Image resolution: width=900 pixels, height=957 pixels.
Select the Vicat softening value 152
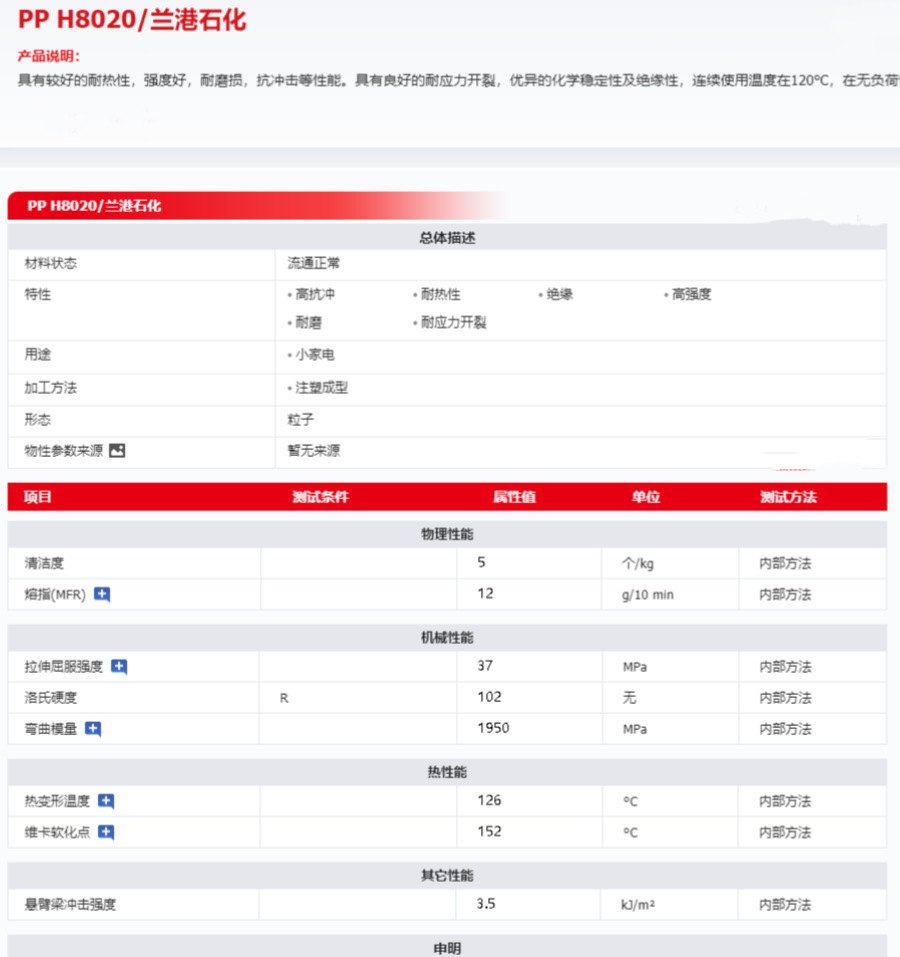coord(489,831)
